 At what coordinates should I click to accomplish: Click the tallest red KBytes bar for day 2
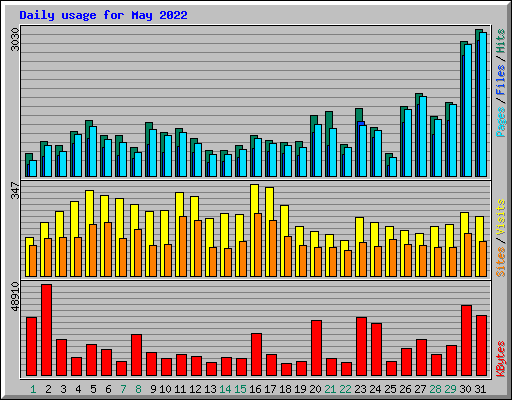(x=46, y=330)
